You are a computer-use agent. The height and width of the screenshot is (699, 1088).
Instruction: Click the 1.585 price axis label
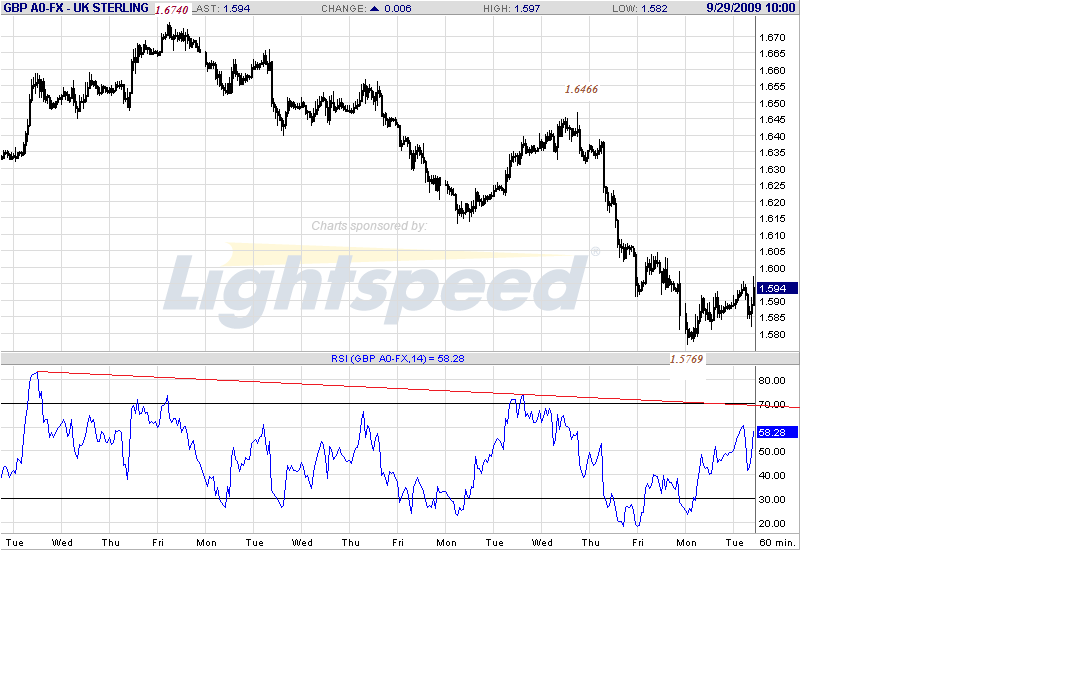point(772,318)
